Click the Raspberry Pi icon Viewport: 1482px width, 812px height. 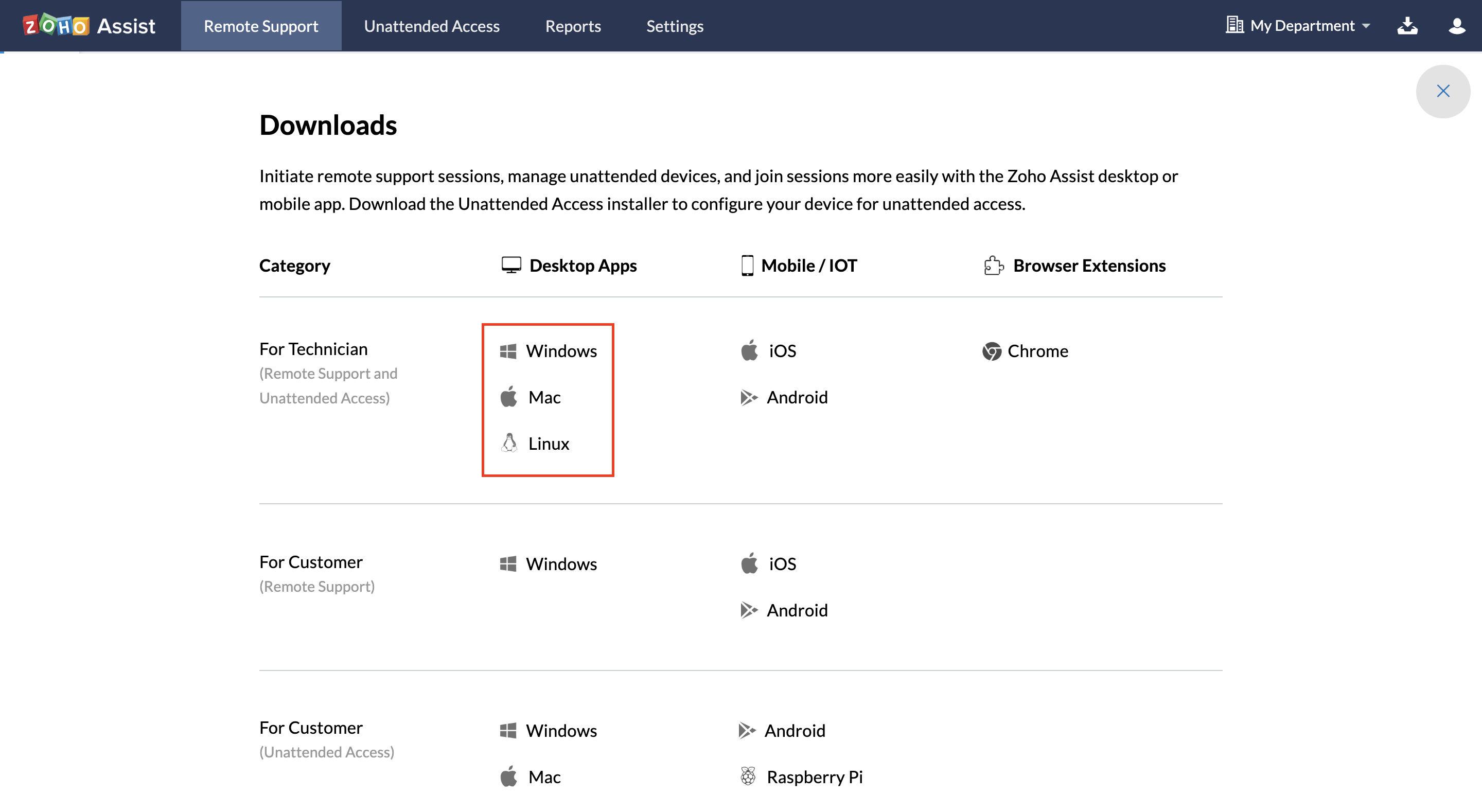tap(748, 776)
